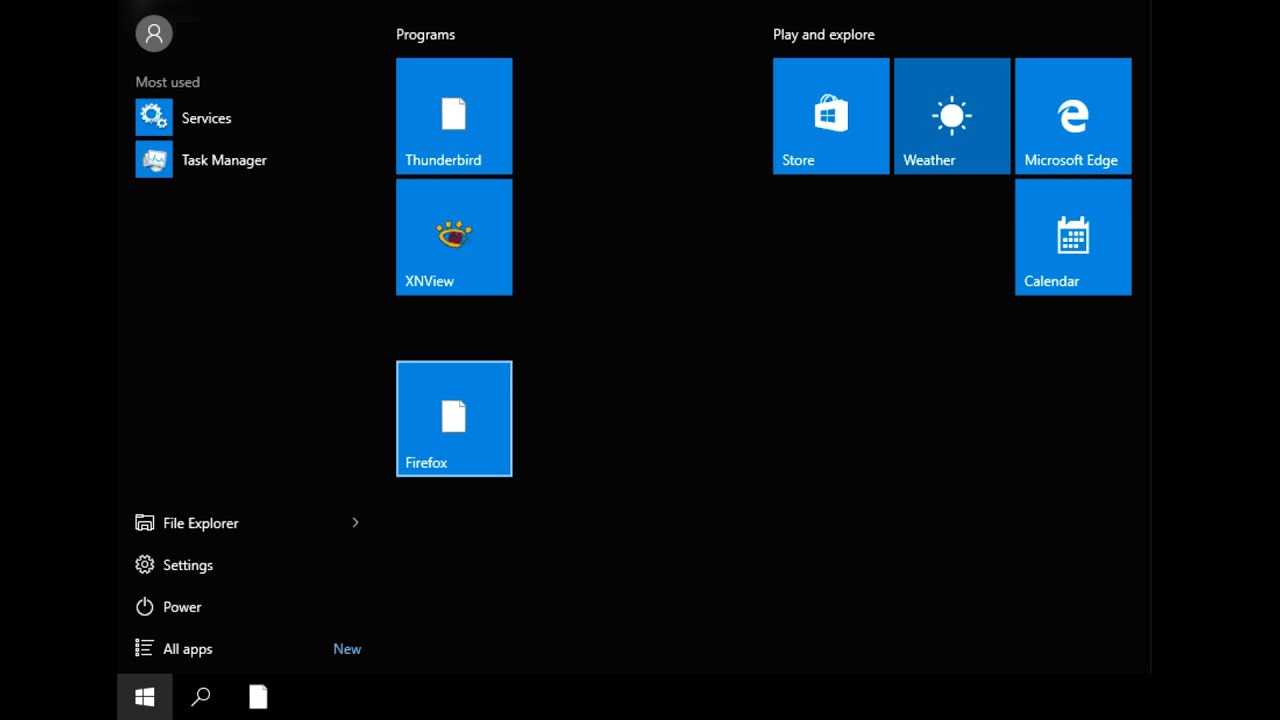Launch the XNView tile
This screenshot has width=1280, height=720.
454,237
